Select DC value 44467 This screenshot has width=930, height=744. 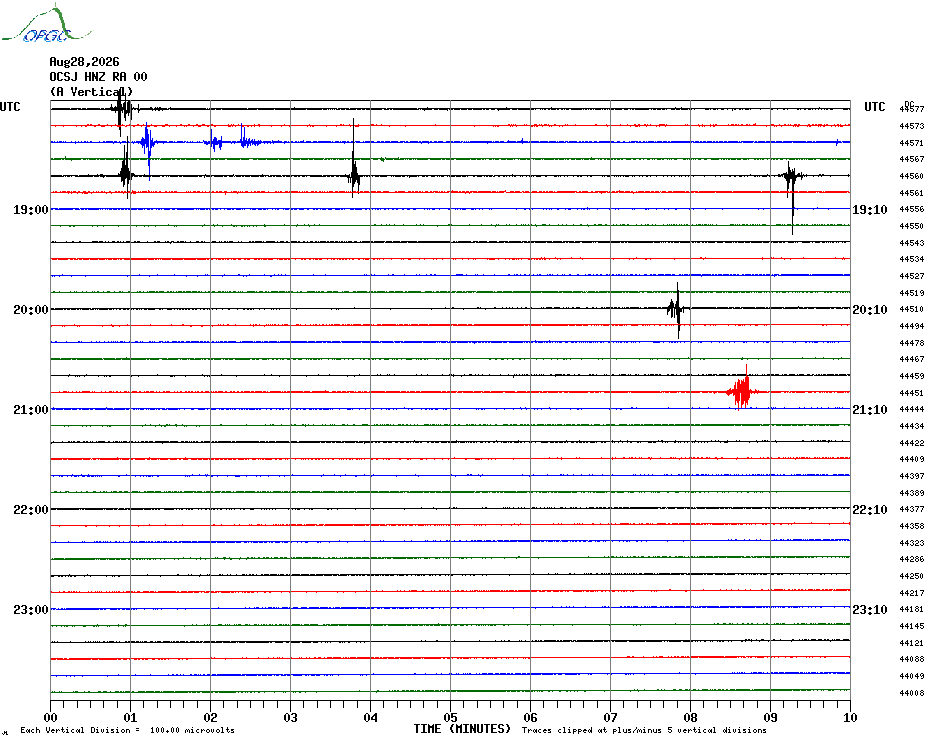(912, 360)
